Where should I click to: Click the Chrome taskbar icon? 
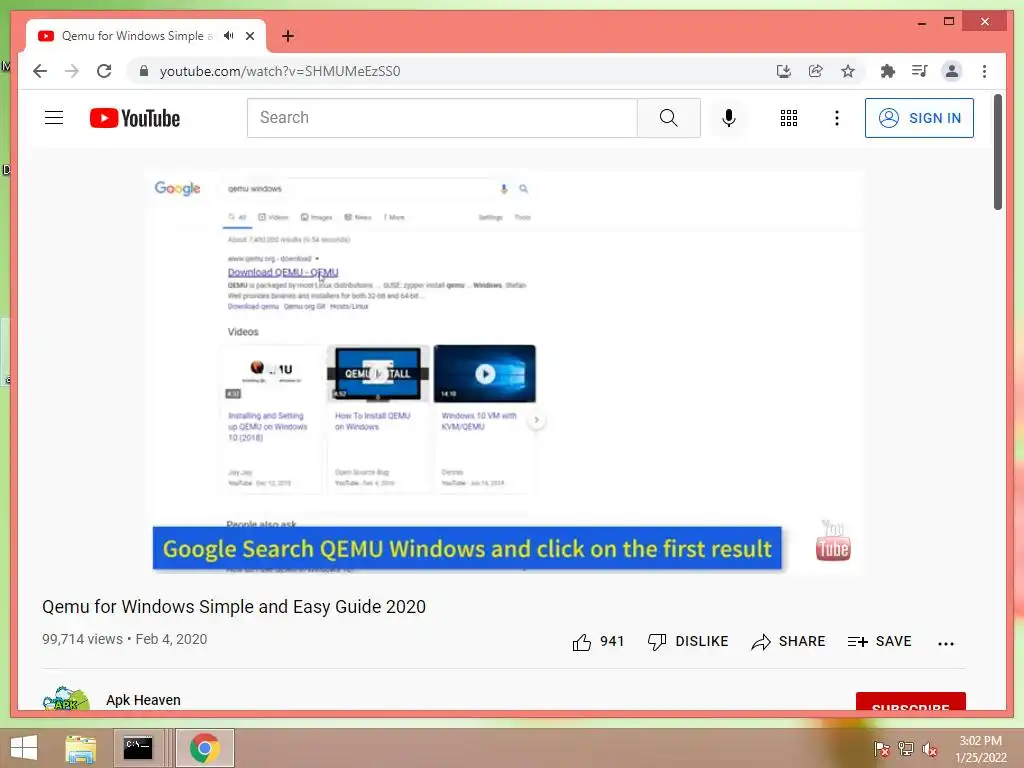click(204, 748)
